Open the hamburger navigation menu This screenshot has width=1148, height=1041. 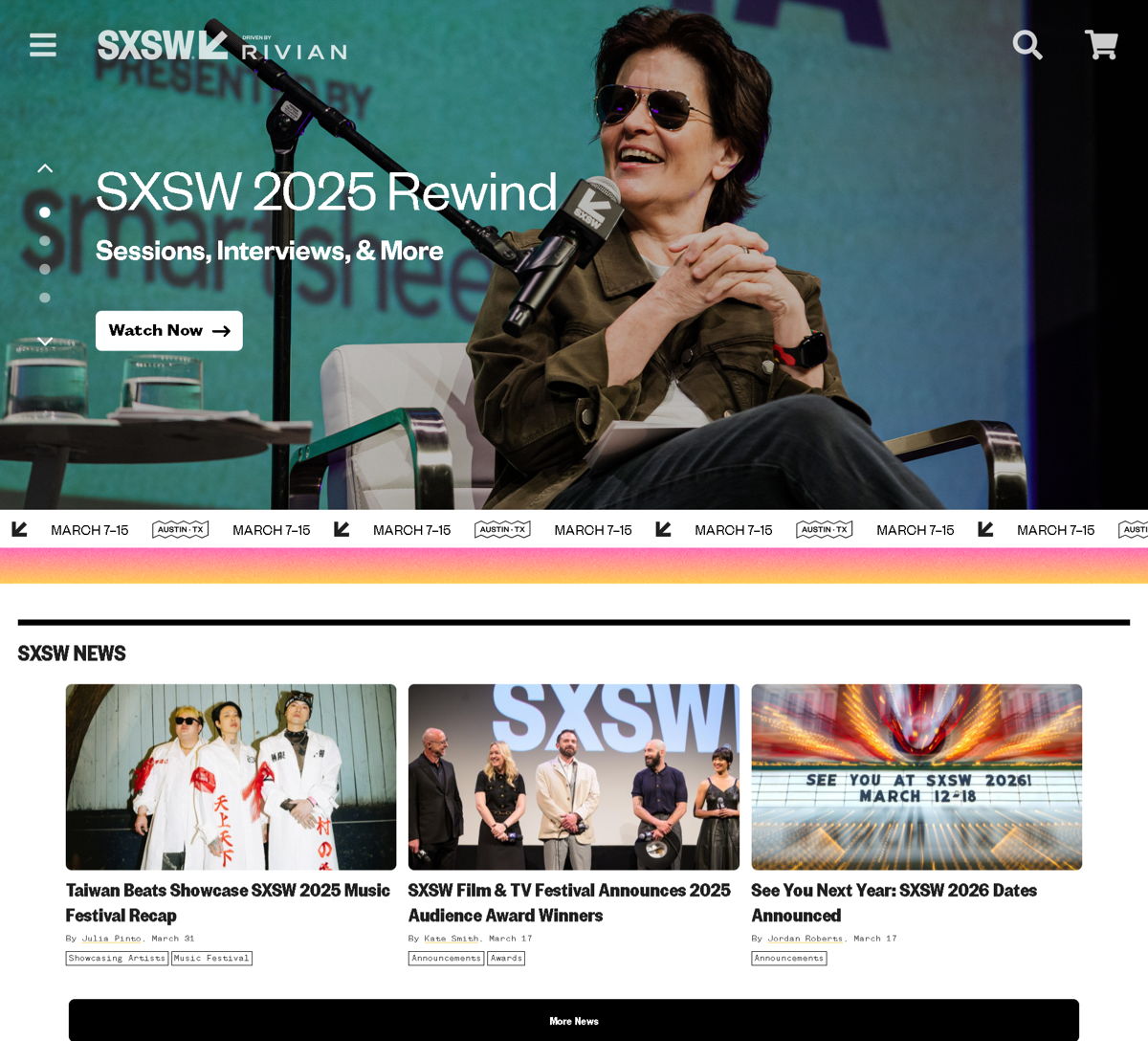point(43,45)
